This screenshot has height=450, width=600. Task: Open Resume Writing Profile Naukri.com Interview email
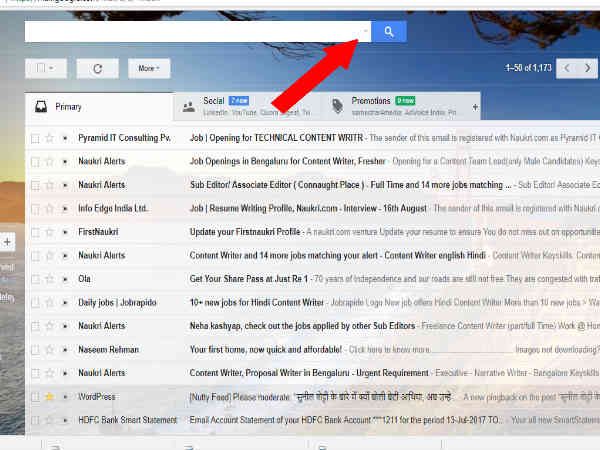[x=308, y=209]
